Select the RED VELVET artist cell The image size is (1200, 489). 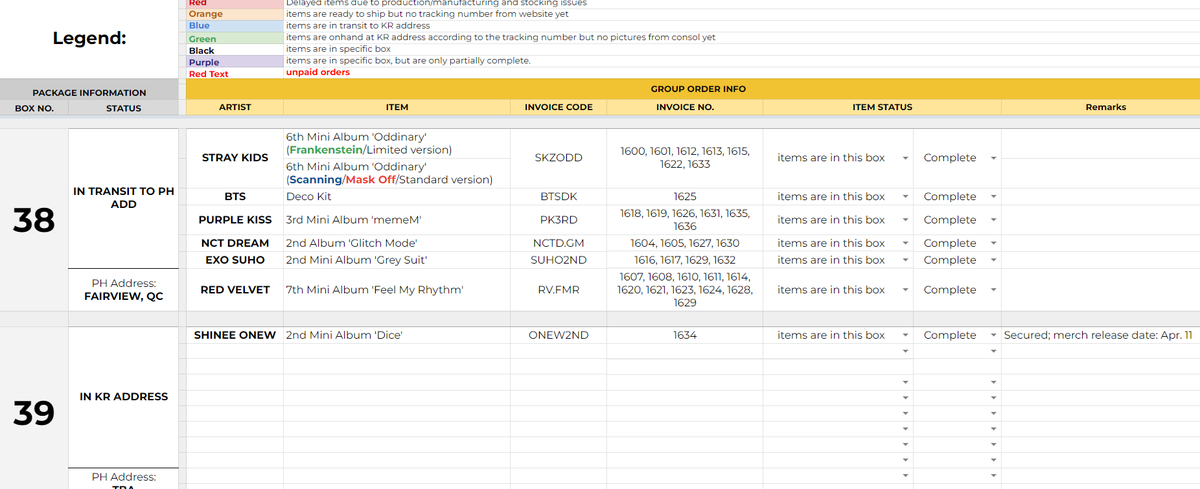coord(234,290)
